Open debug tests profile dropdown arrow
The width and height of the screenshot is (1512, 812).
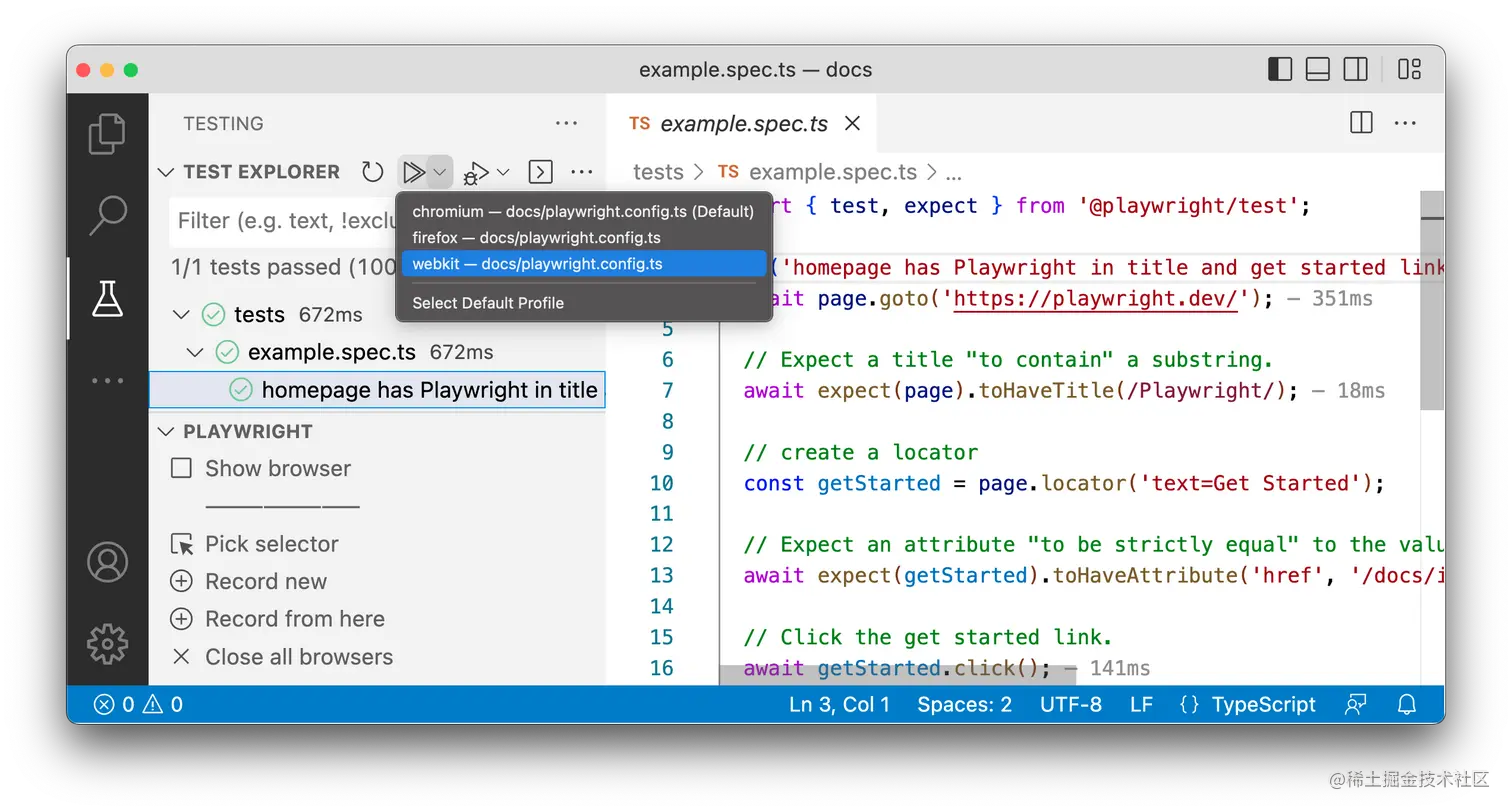pyautogui.click(x=503, y=172)
